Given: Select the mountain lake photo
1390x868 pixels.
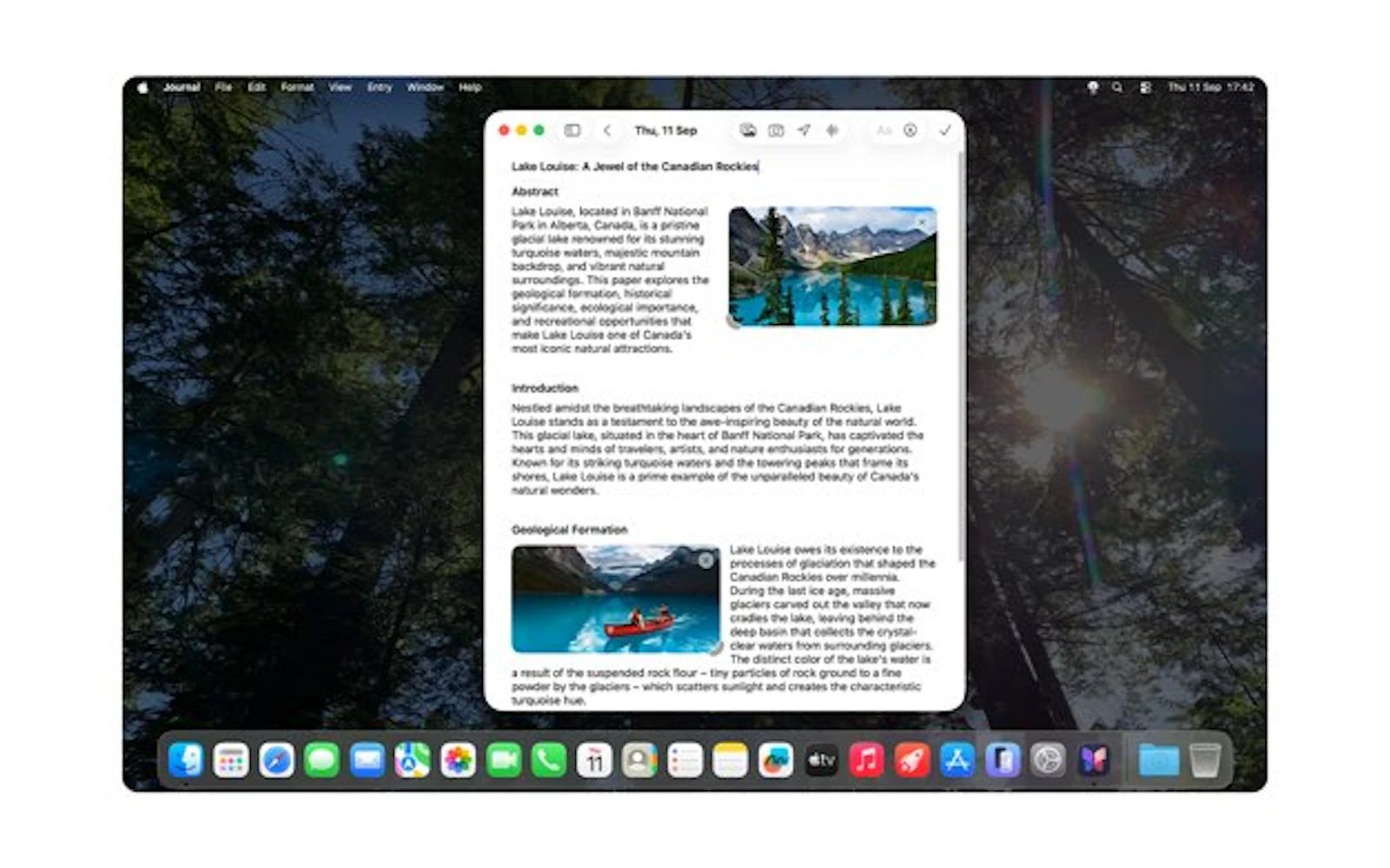Looking at the screenshot, I should pos(832,266).
